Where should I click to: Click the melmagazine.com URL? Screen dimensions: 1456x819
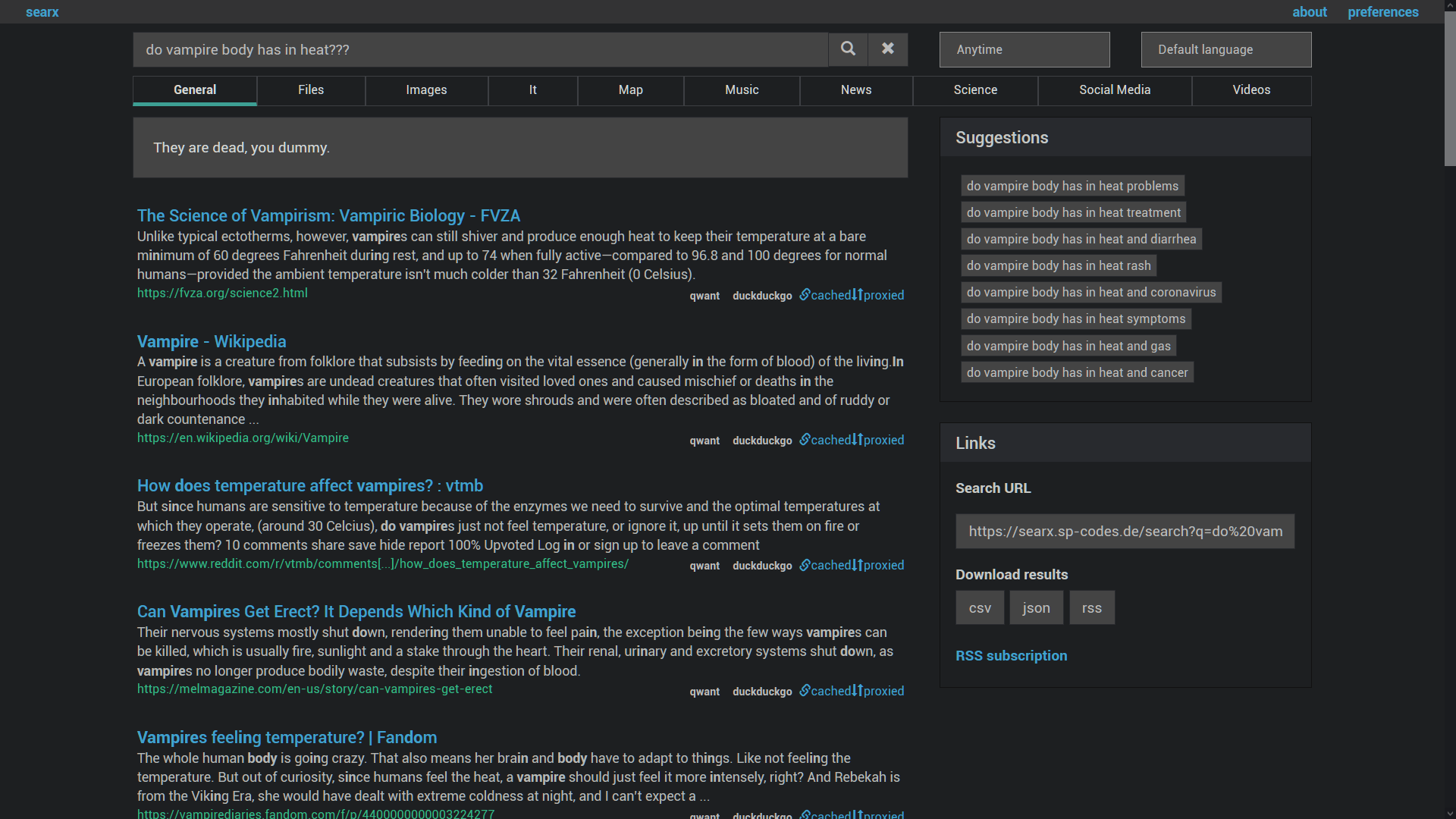coord(315,689)
